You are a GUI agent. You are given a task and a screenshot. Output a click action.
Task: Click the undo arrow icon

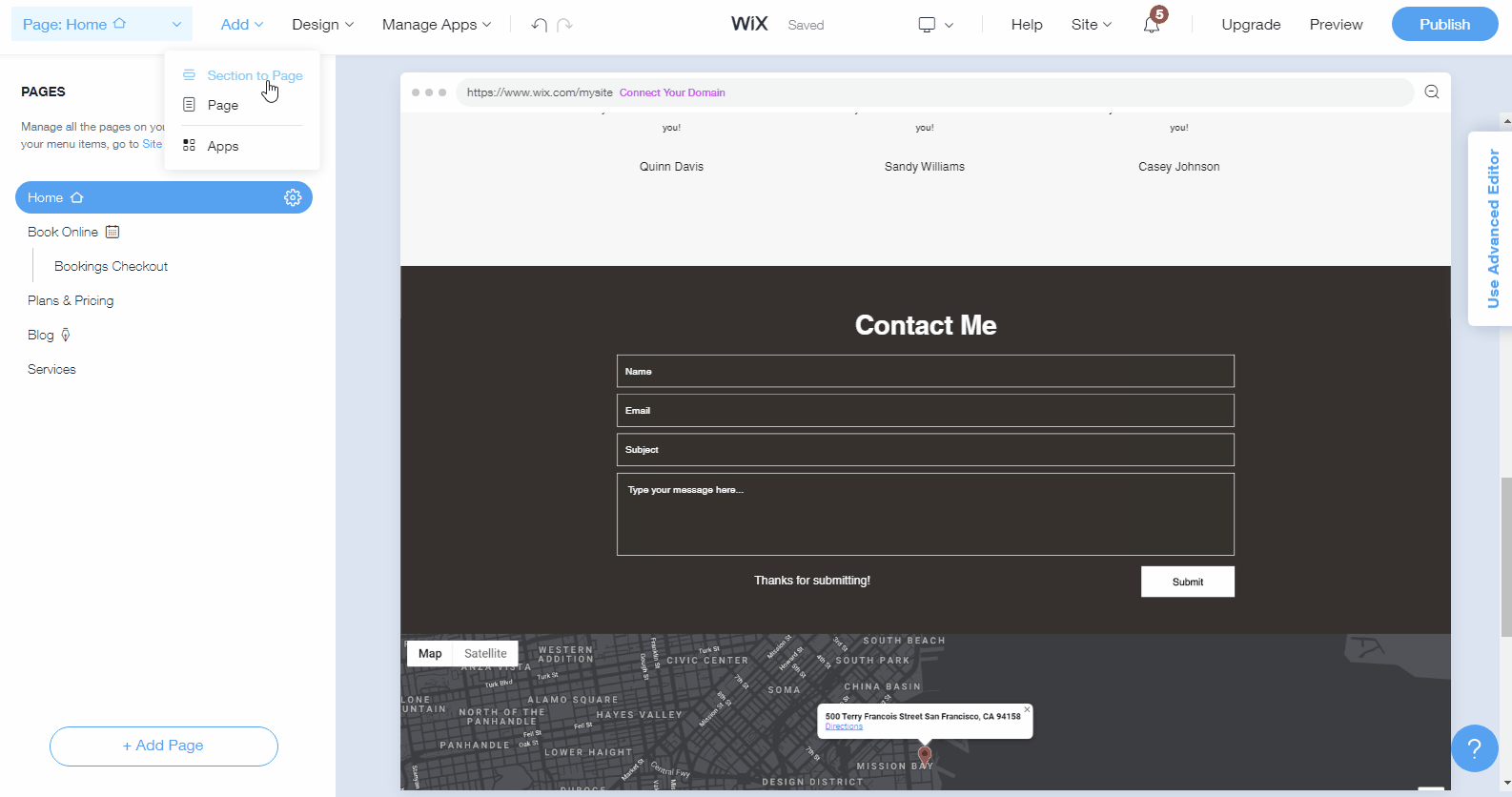pyautogui.click(x=540, y=25)
